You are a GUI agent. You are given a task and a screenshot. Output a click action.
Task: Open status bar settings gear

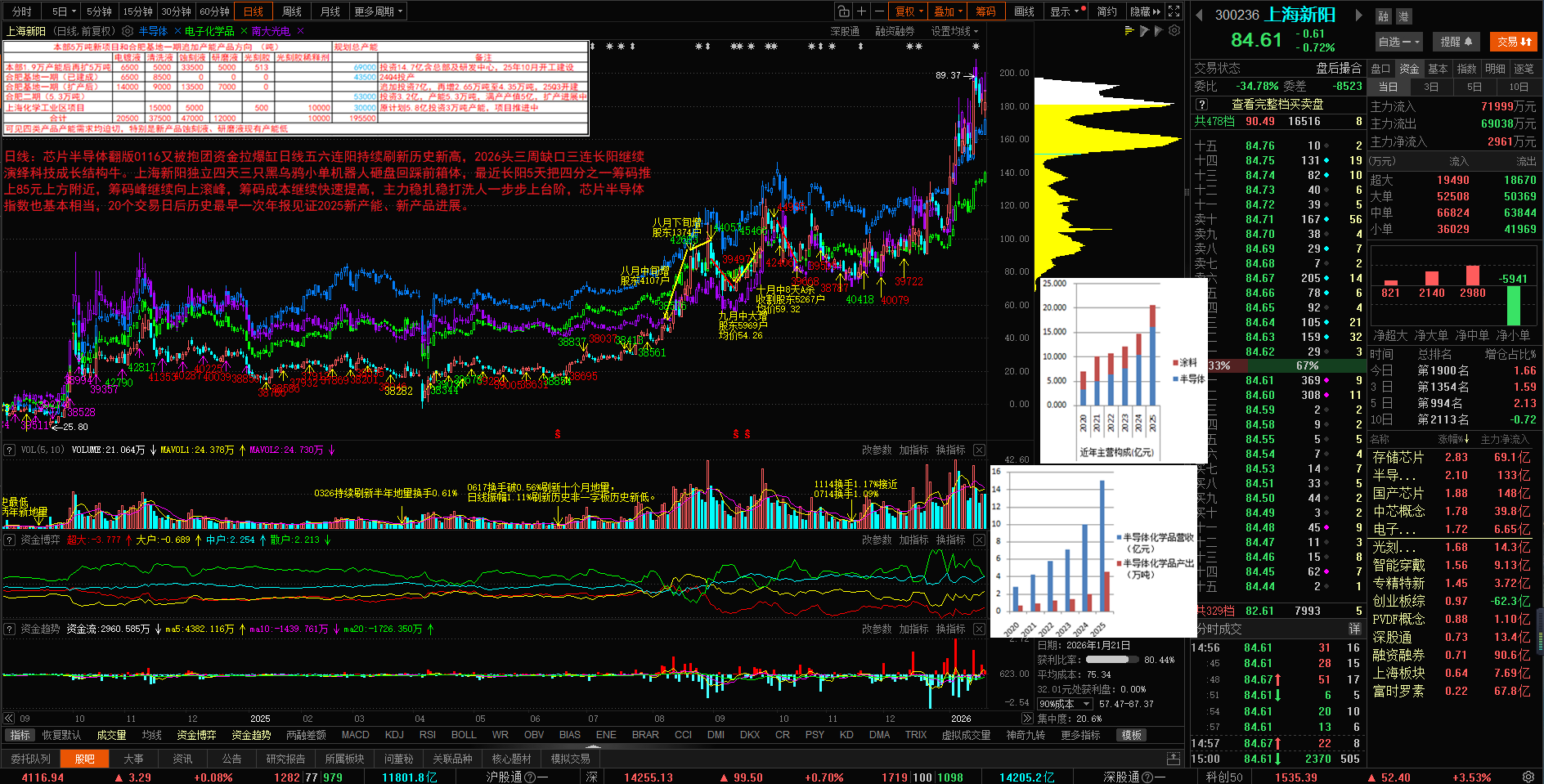(x=1528, y=777)
